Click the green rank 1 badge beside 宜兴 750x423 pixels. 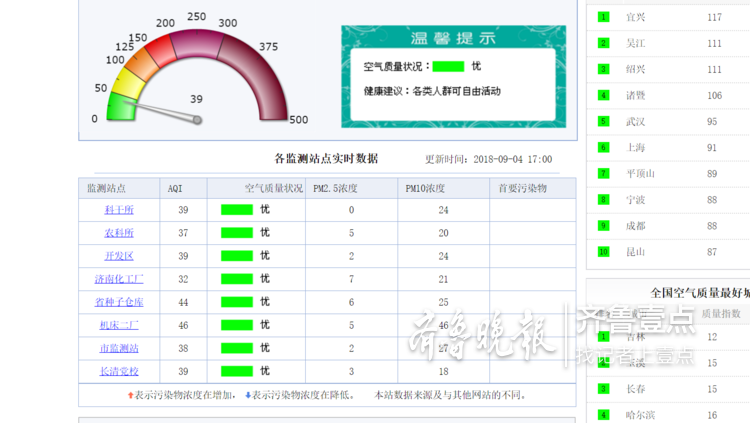[x=604, y=17]
